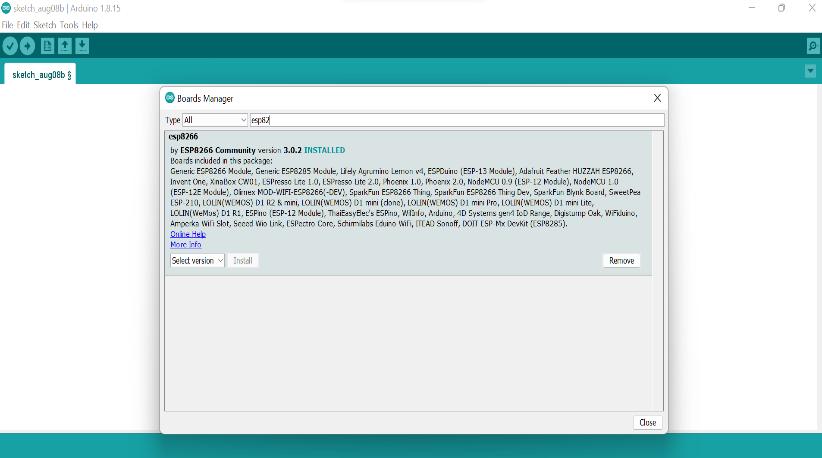822x458 pixels.
Task: Click the Boards Manager dialog logo icon
Action: 170,97
